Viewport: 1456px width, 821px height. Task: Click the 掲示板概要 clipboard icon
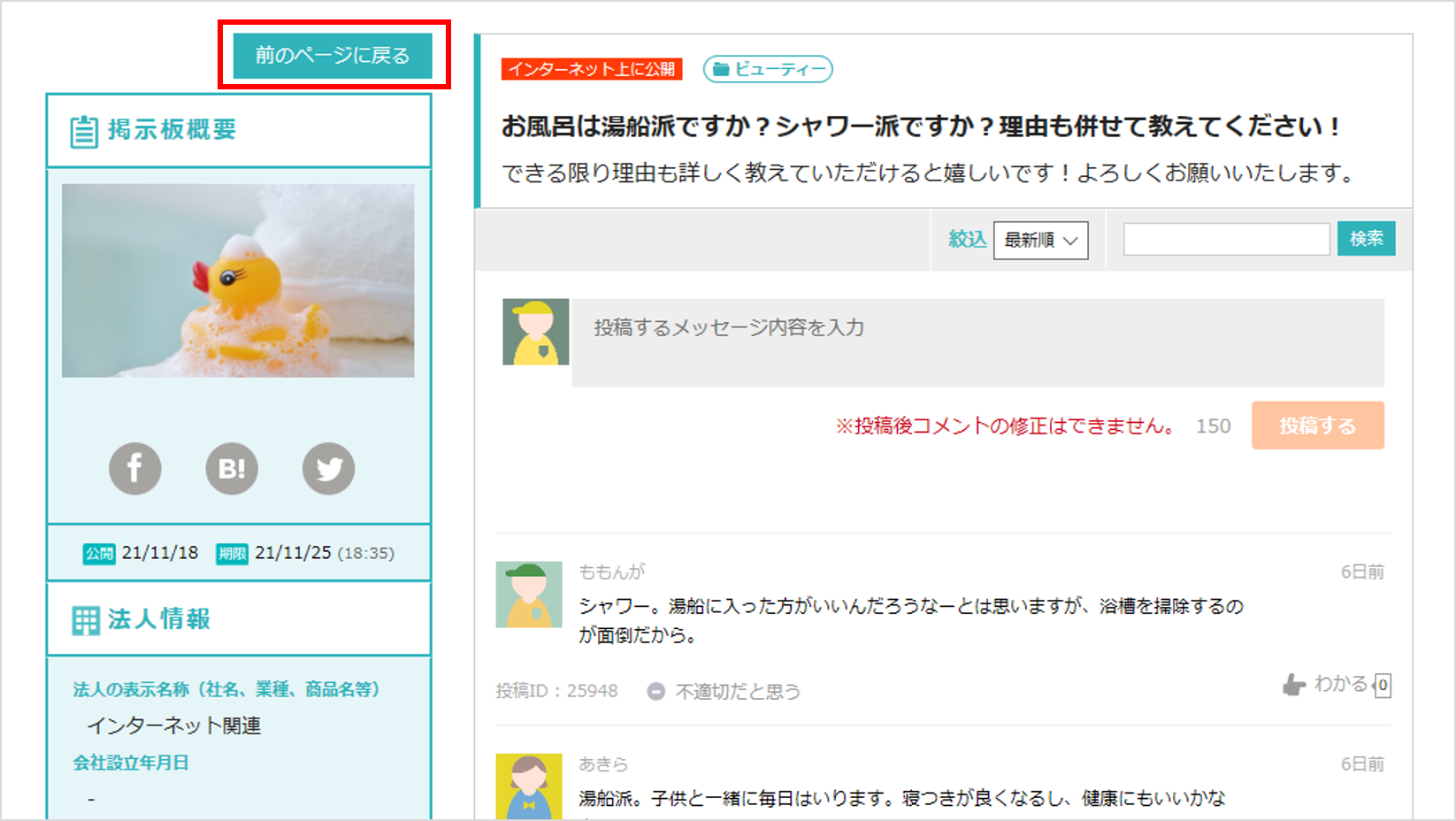[x=84, y=131]
